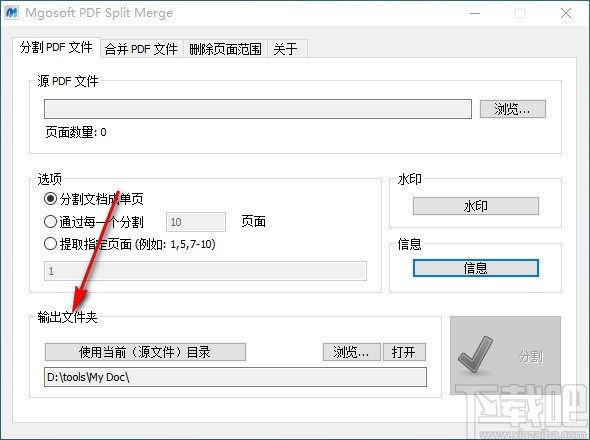
Task: Click the 打开 output folder button
Action: [404, 352]
